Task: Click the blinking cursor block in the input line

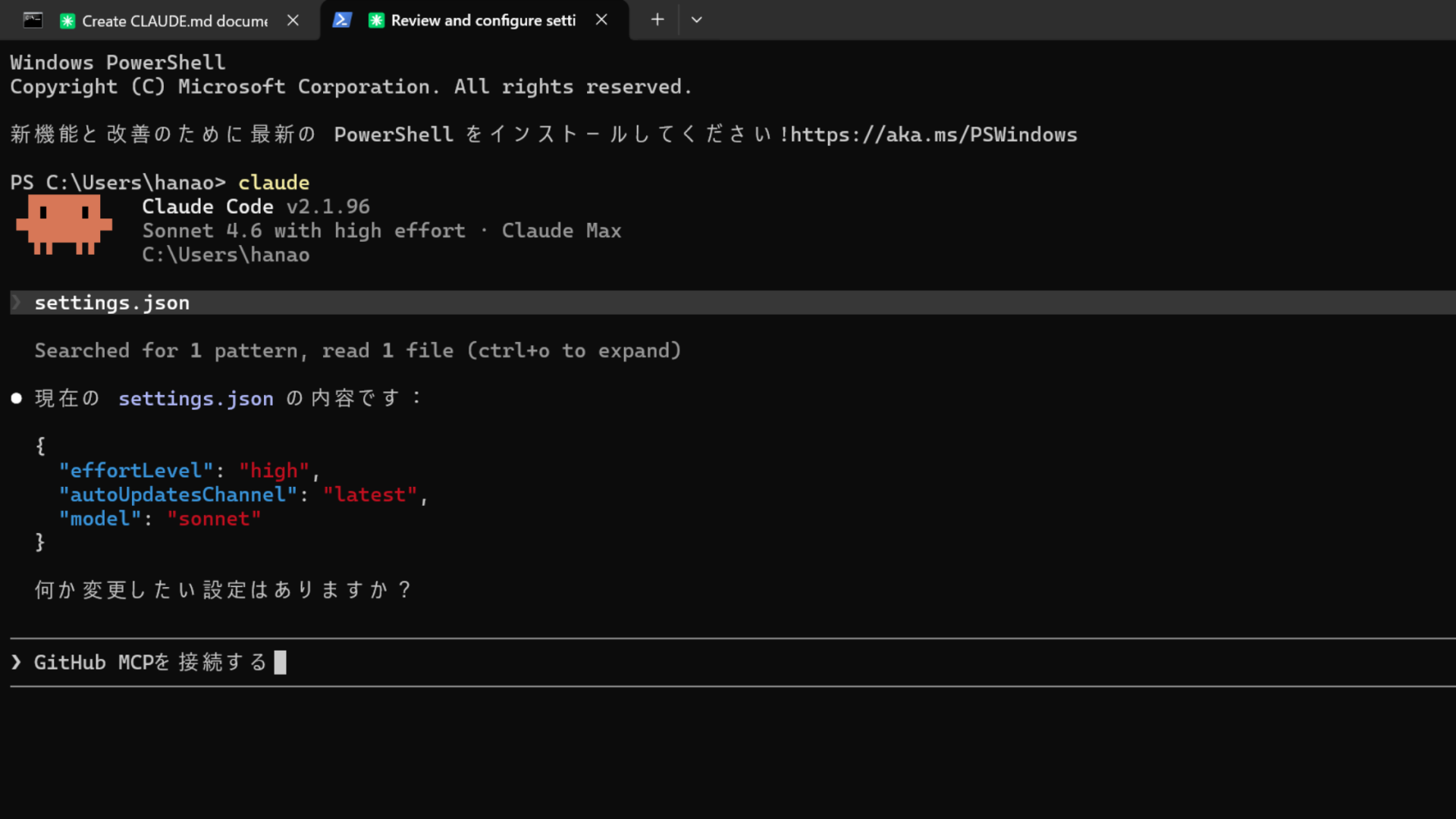Action: point(281,662)
